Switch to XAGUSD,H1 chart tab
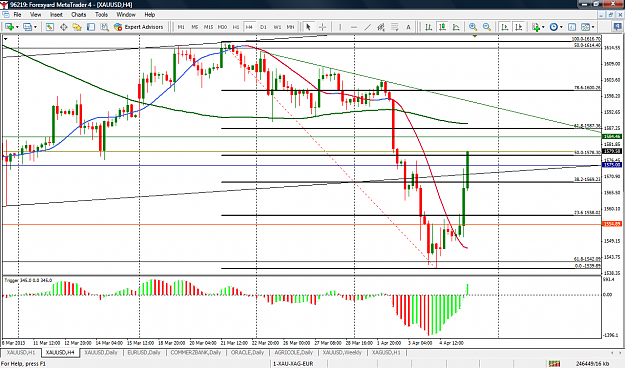 [x=386, y=353]
